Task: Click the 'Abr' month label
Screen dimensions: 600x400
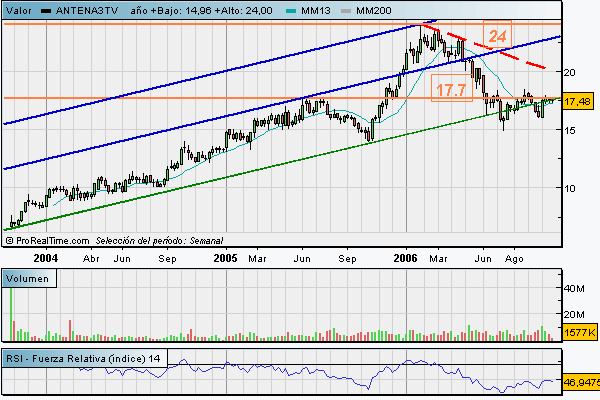Action: [91, 259]
